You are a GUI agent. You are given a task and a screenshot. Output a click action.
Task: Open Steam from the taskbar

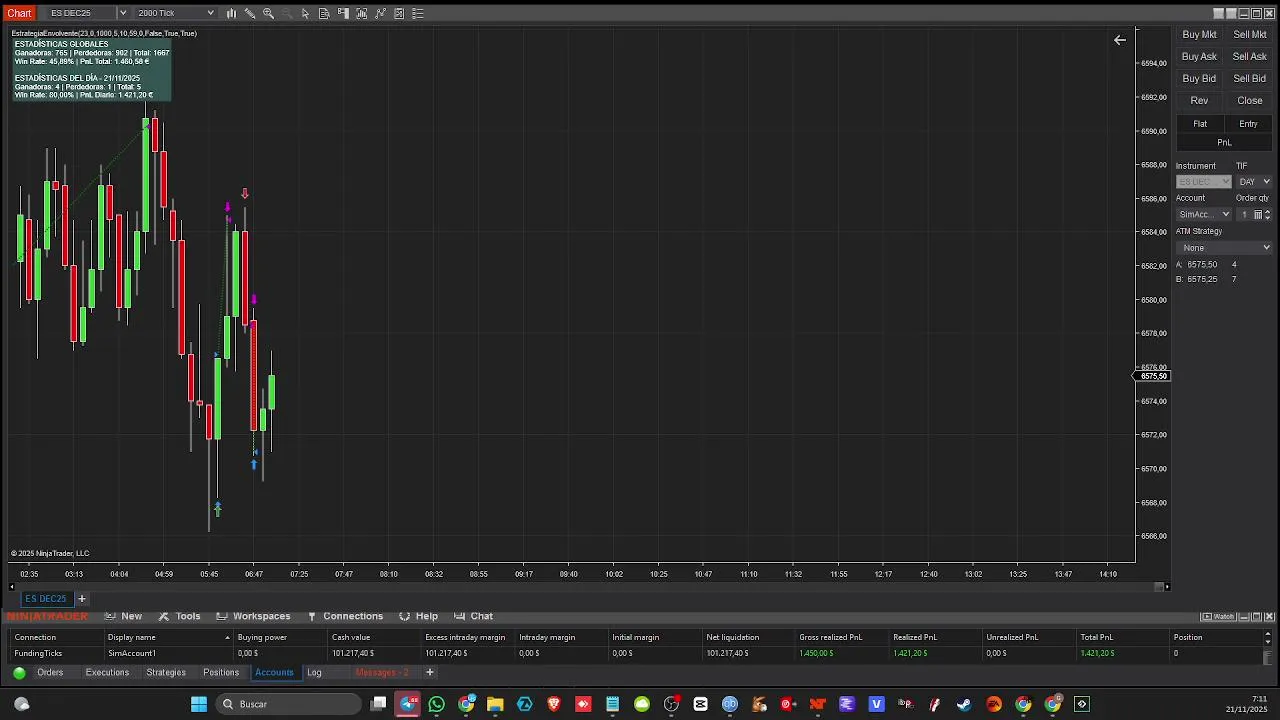(x=964, y=704)
